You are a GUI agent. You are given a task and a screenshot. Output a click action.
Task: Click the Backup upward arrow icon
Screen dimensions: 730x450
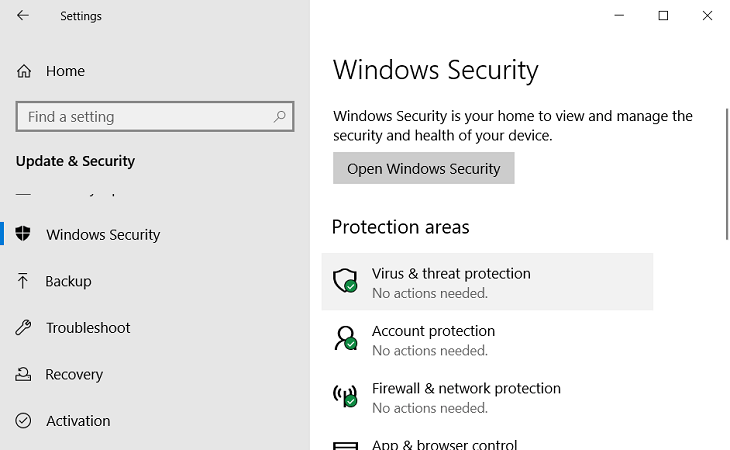point(22,281)
